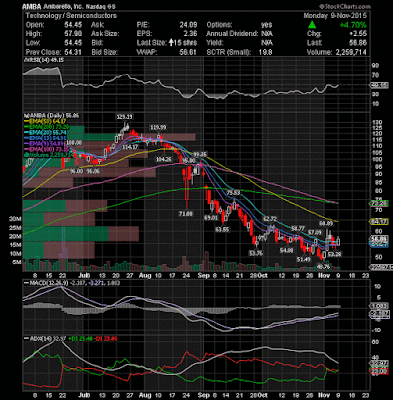This screenshot has width=393, height=400.
Task: Click the 51.49 price annotation
Action: pyautogui.click(x=304, y=259)
